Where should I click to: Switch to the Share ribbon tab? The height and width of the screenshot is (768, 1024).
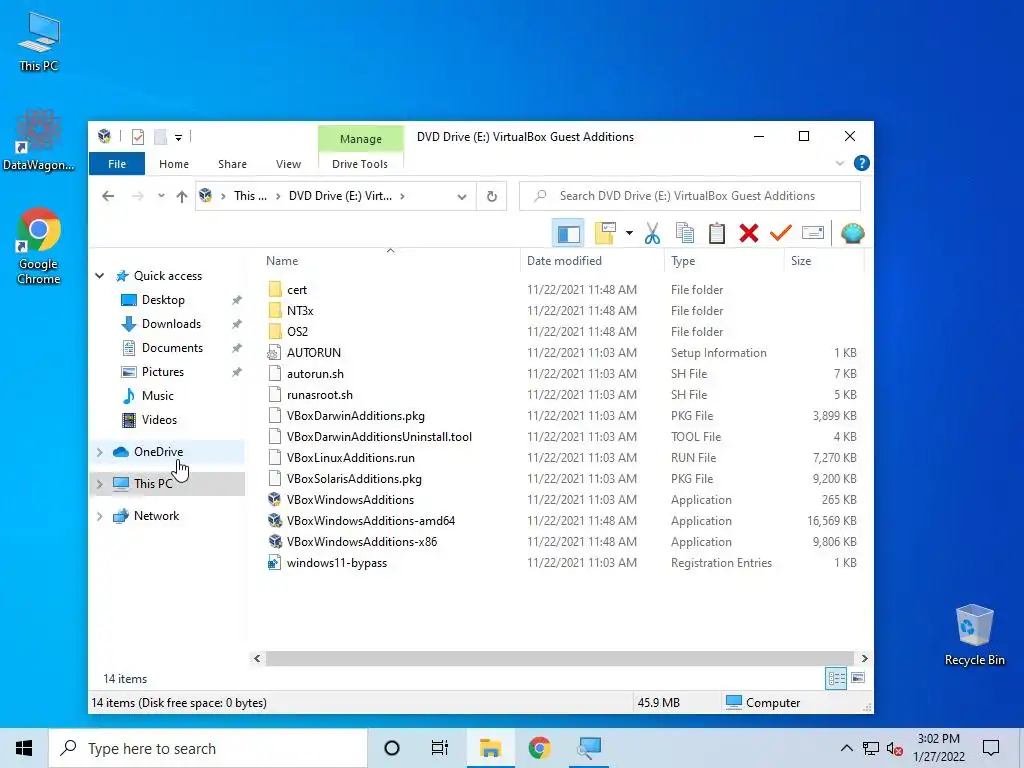click(232, 164)
